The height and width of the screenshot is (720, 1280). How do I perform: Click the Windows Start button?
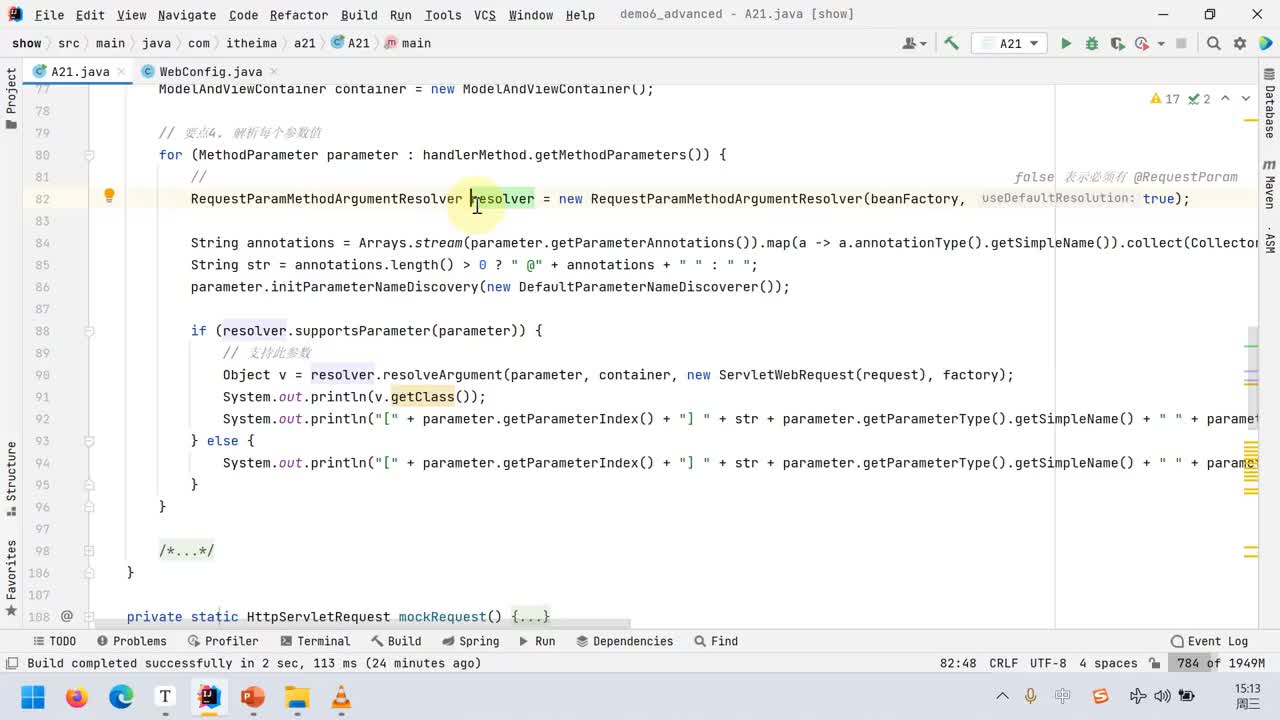tap(33, 697)
